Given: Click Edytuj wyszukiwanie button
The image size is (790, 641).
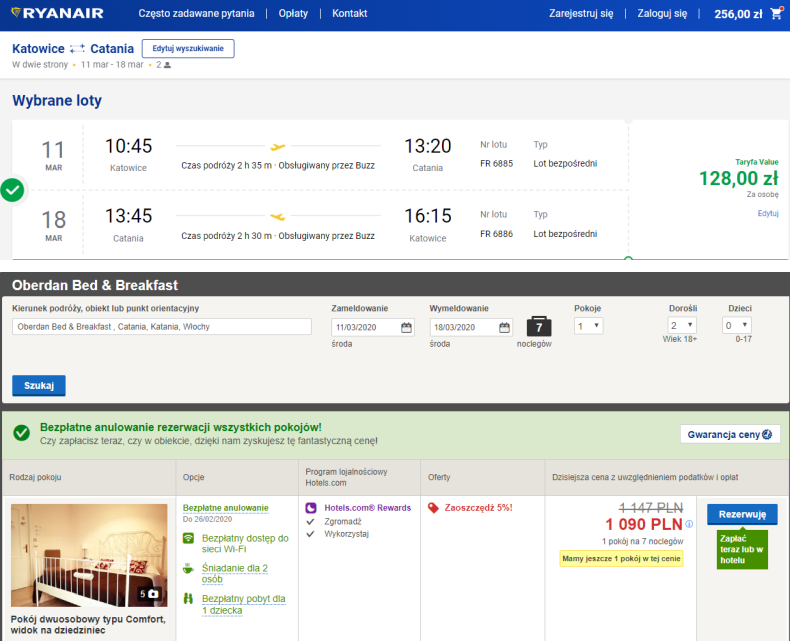Looking at the screenshot, I should coord(188,48).
